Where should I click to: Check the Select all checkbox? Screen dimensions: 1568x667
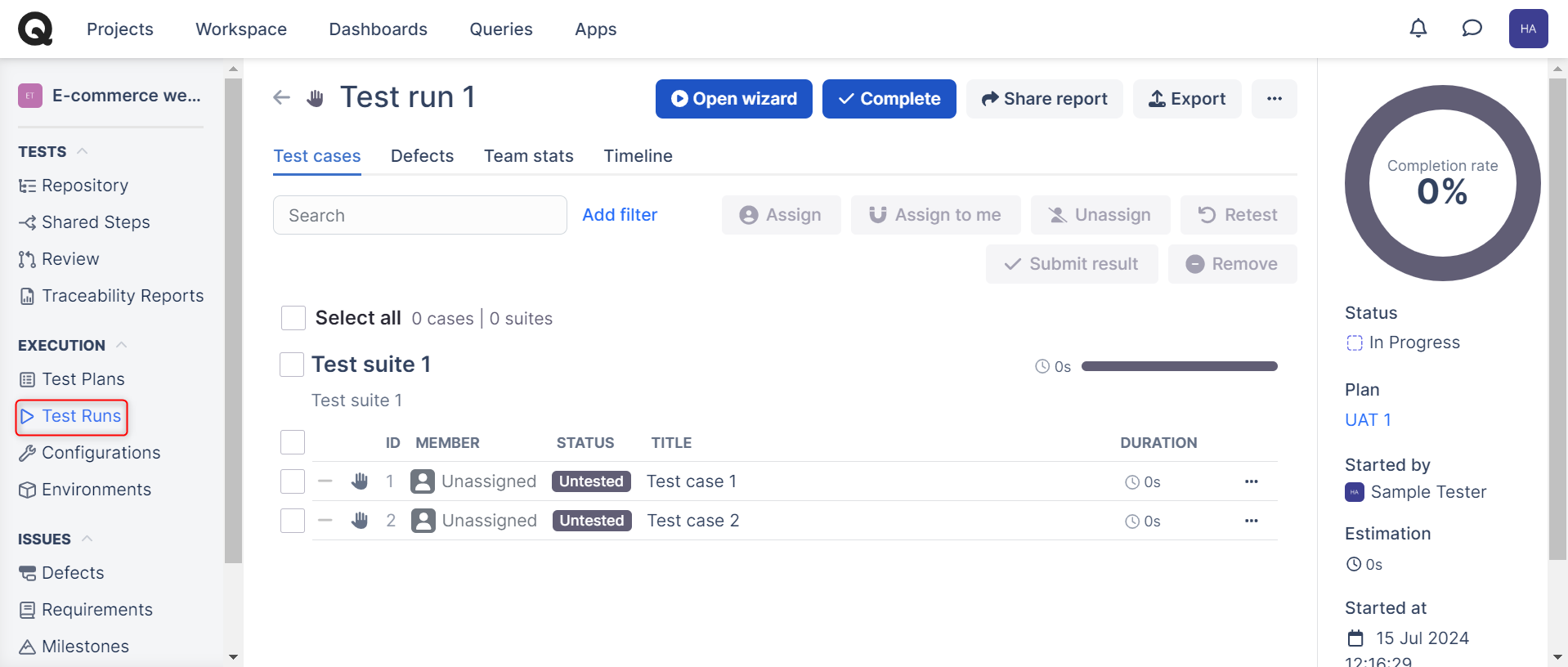(293, 318)
